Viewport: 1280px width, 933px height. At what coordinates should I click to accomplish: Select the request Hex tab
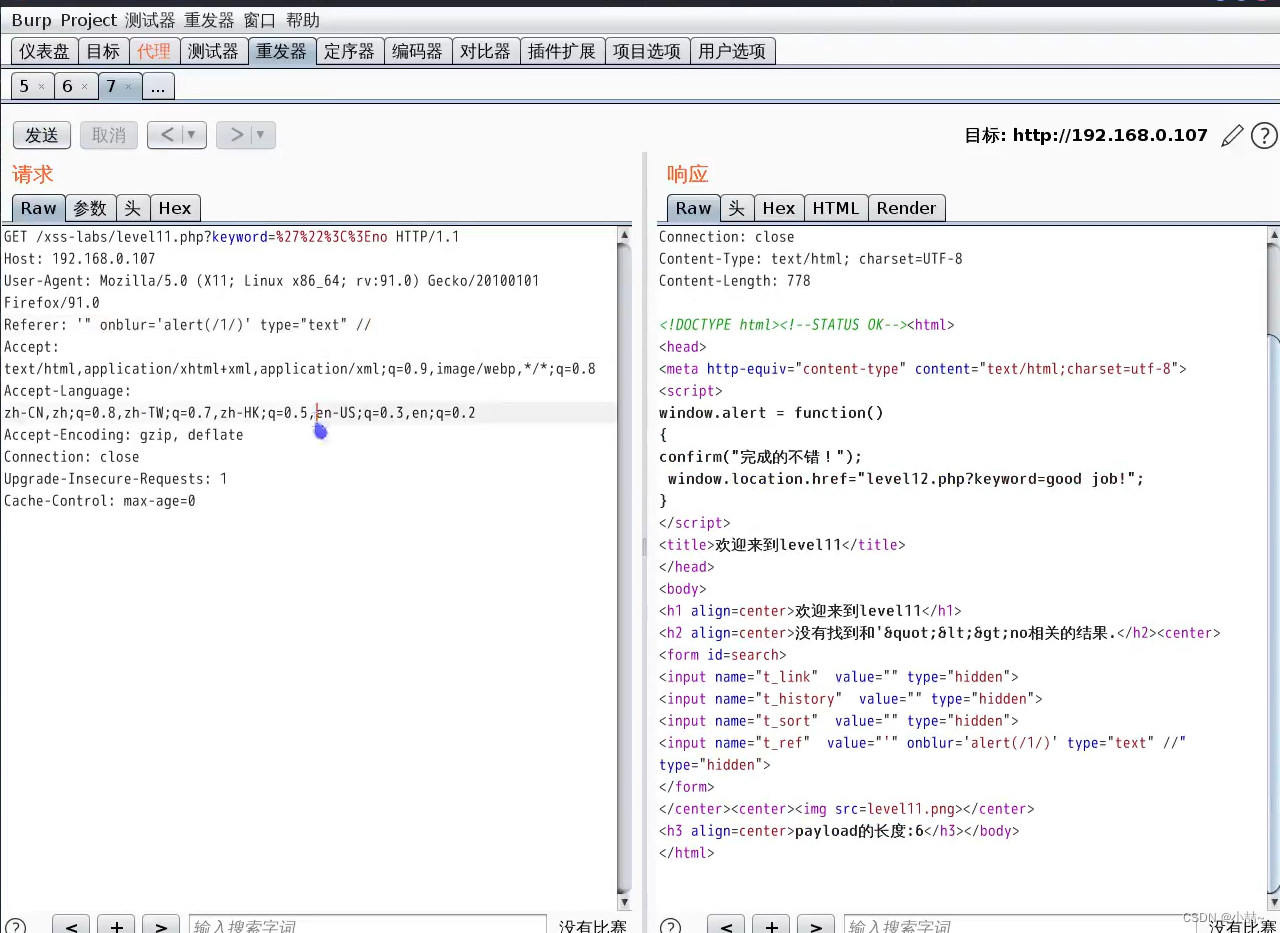[174, 208]
